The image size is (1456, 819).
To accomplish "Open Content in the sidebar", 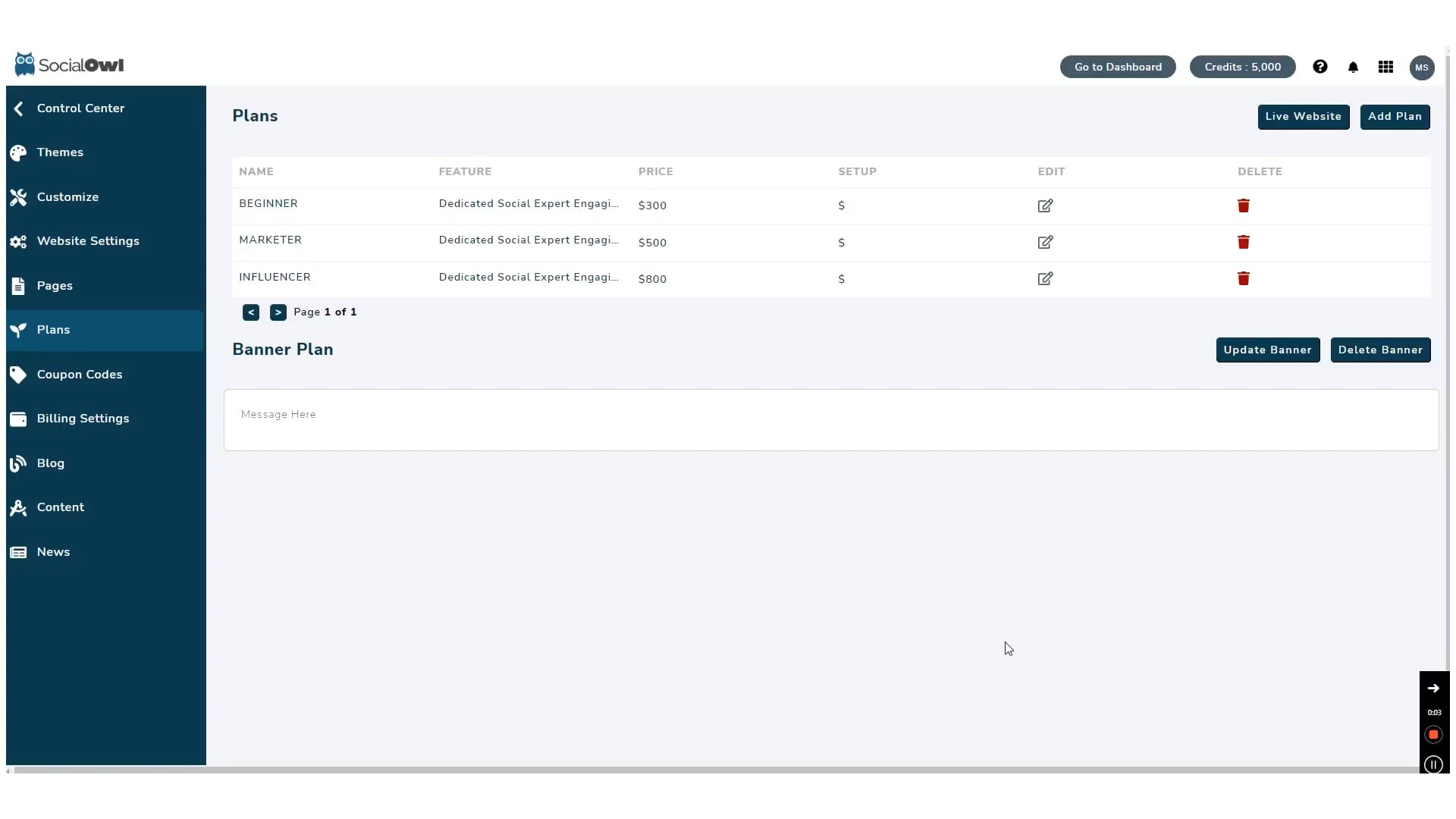I will 105,507.
